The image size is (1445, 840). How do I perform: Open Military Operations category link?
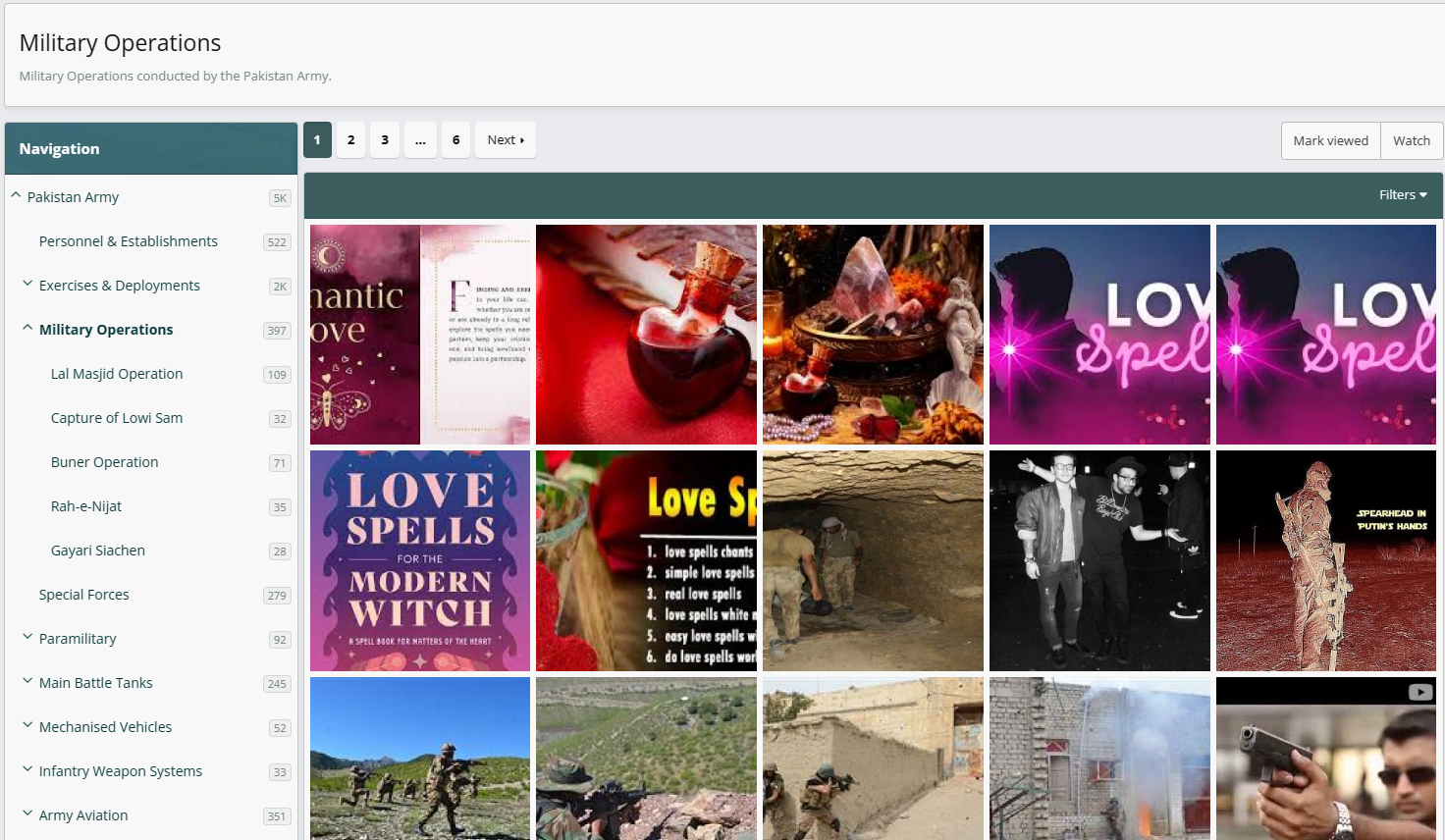point(106,330)
